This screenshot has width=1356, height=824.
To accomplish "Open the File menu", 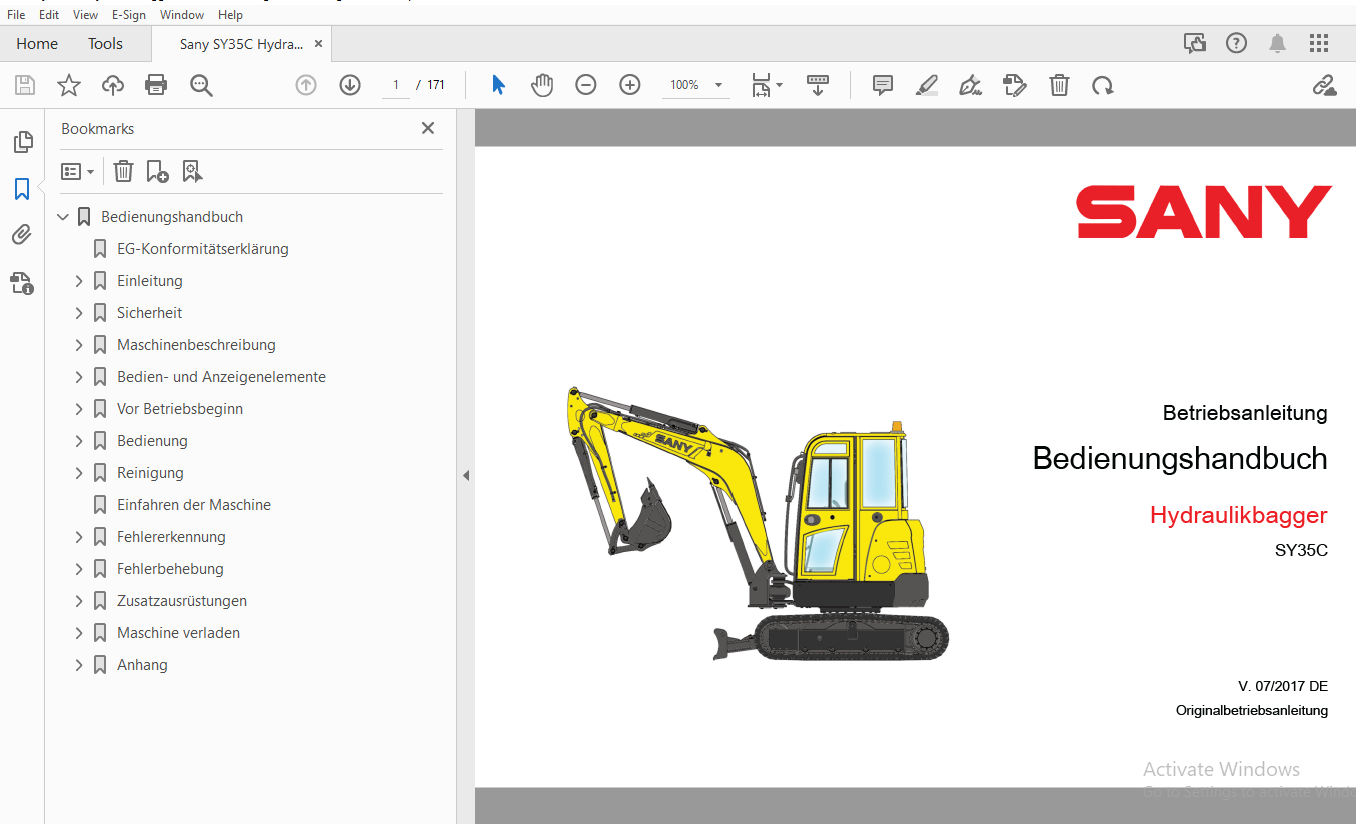I will [16, 15].
